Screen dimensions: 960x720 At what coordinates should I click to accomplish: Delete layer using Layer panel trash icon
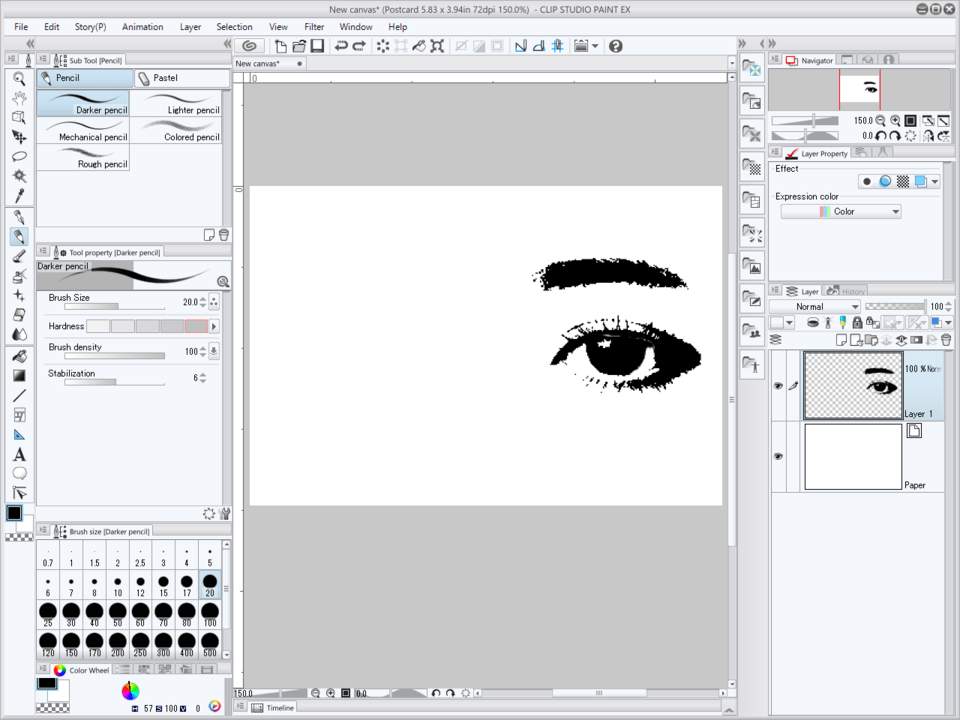point(946,340)
